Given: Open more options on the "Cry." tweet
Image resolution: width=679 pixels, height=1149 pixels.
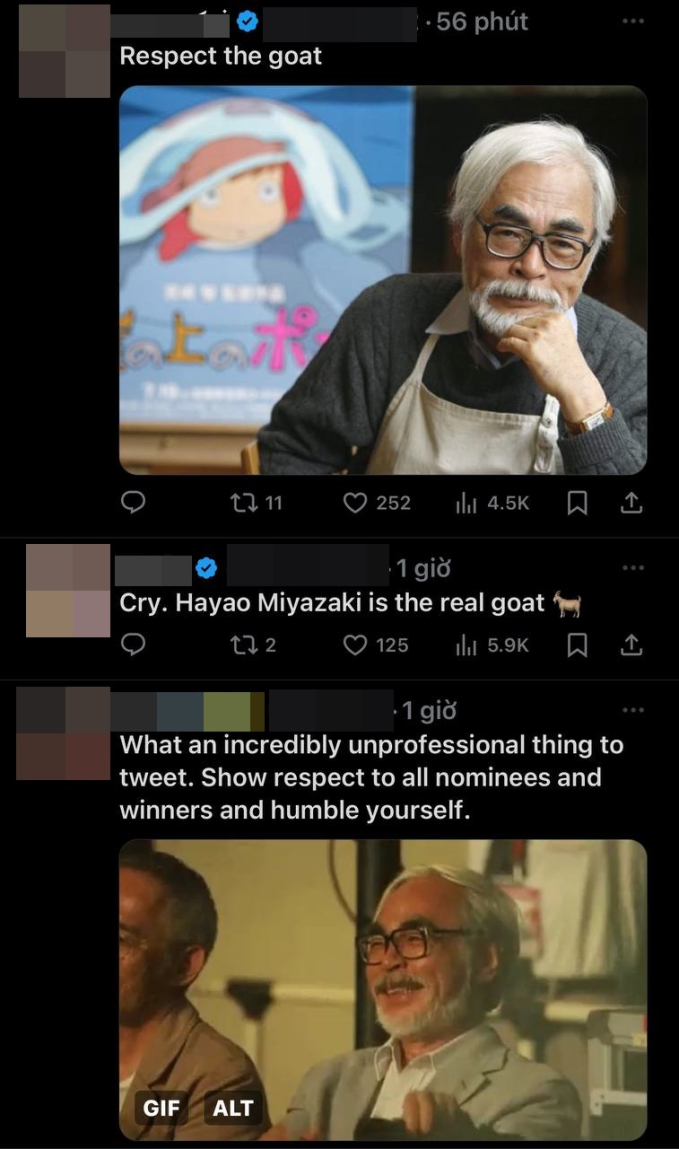Looking at the screenshot, I should [632, 568].
